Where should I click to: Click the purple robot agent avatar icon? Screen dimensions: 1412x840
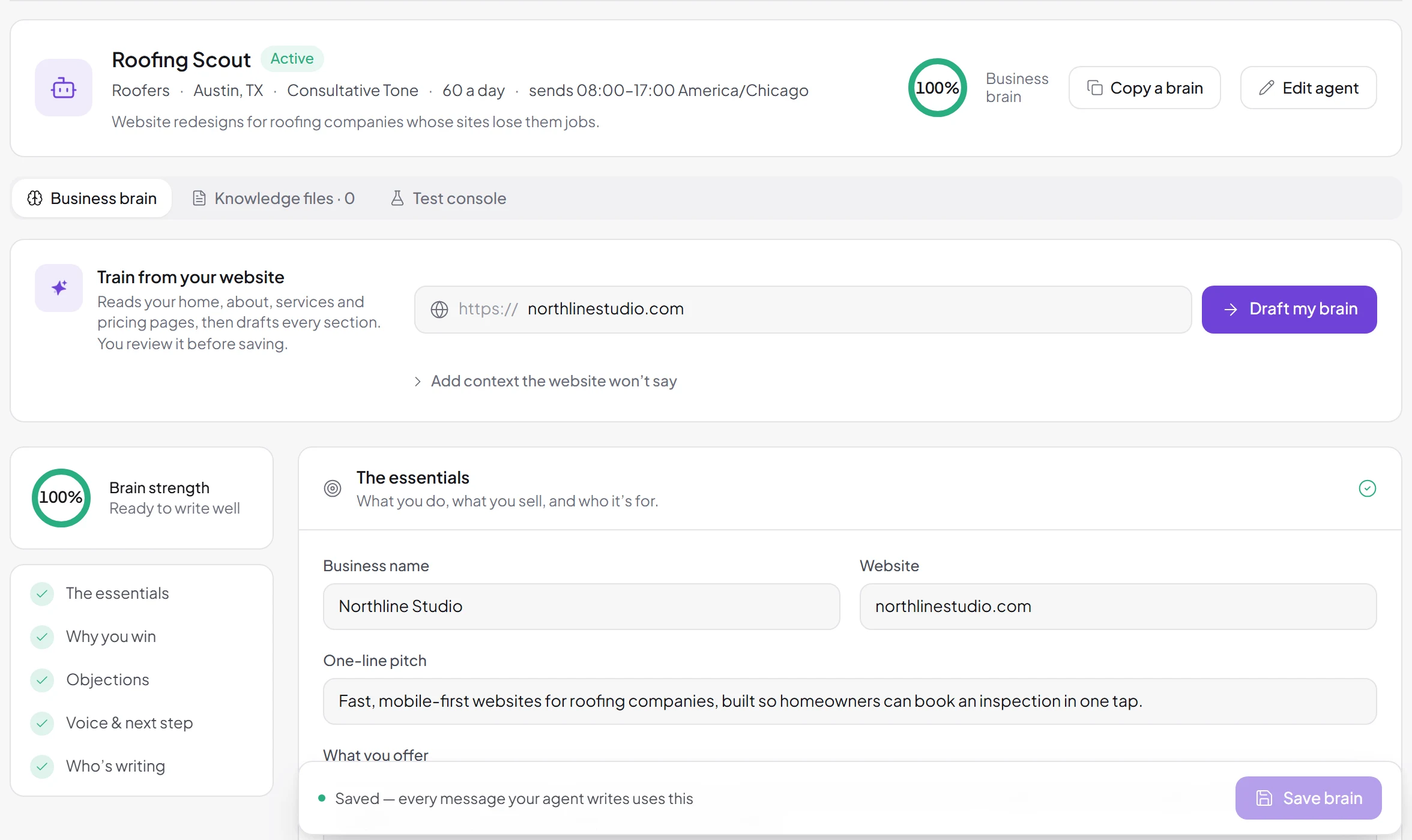pos(64,88)
